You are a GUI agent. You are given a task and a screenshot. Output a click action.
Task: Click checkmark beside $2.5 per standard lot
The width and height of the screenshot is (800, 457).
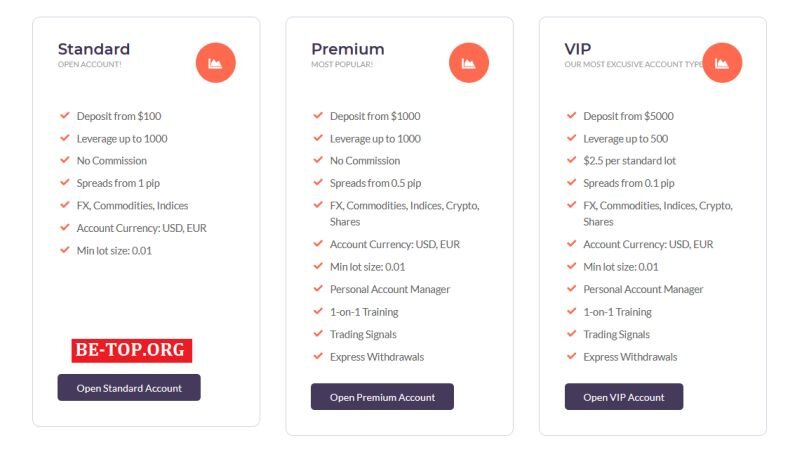pyautogui.click(x=571, y=160)
